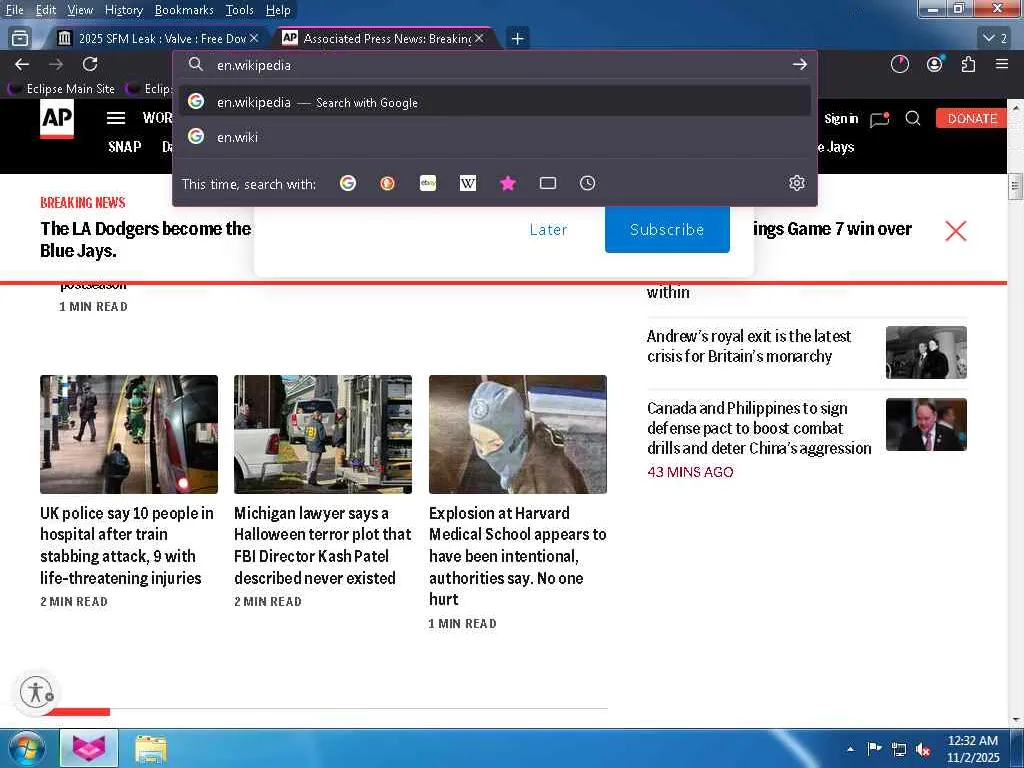Click the page vertical scrollbar thumb
This screenshot has height=768, width=1024.
pos(1015,186)
